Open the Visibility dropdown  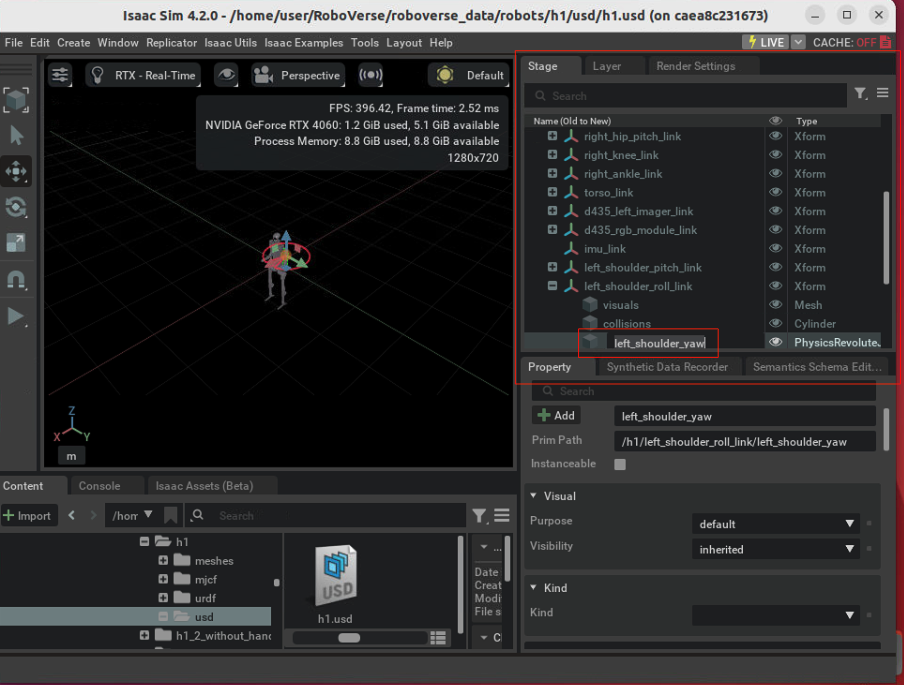point(775,549)
